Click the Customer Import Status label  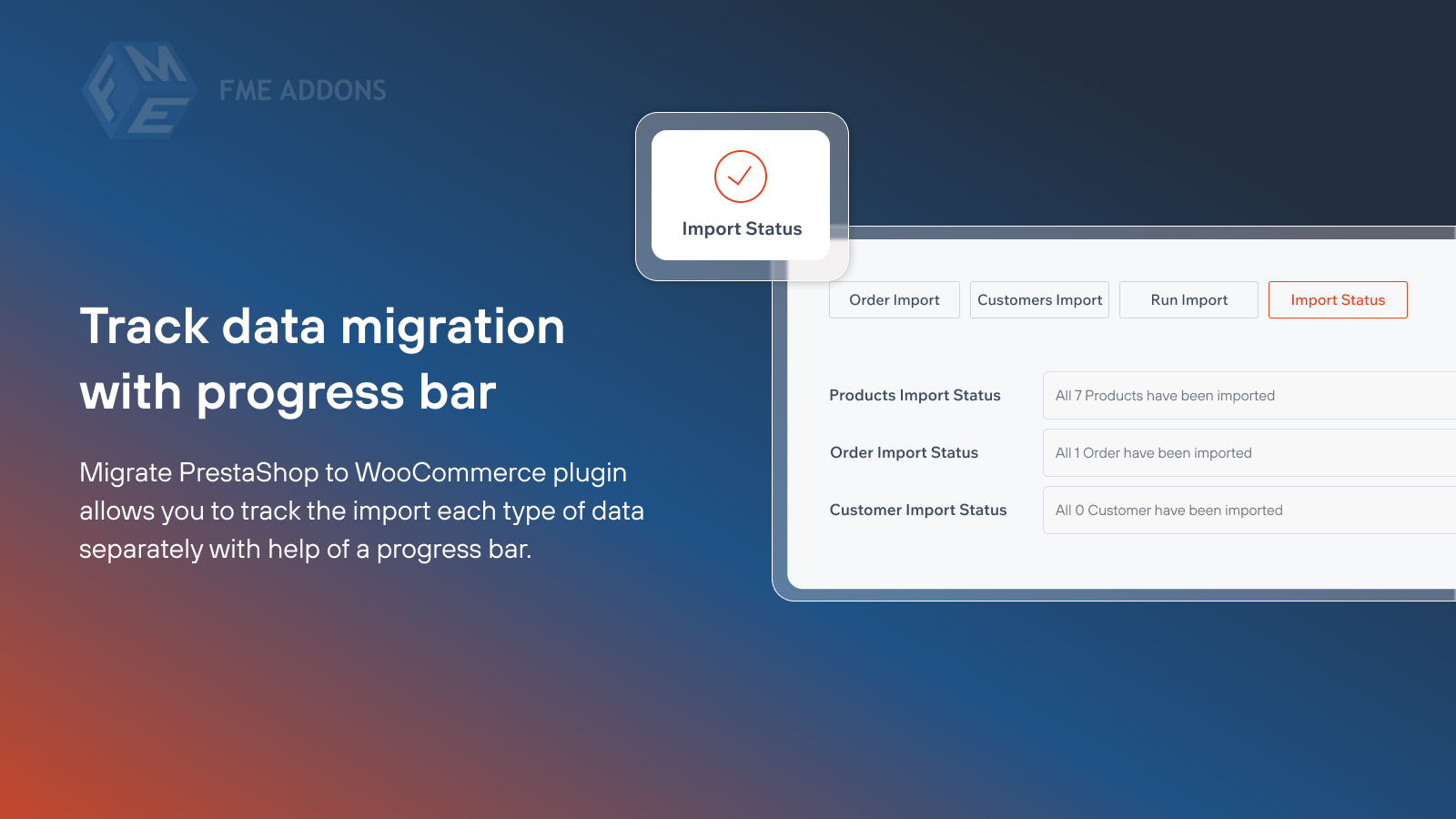point(917,510)
